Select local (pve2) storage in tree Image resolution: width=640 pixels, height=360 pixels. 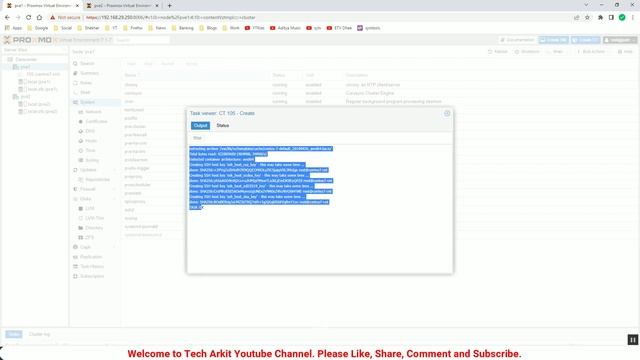click(38, 104)
